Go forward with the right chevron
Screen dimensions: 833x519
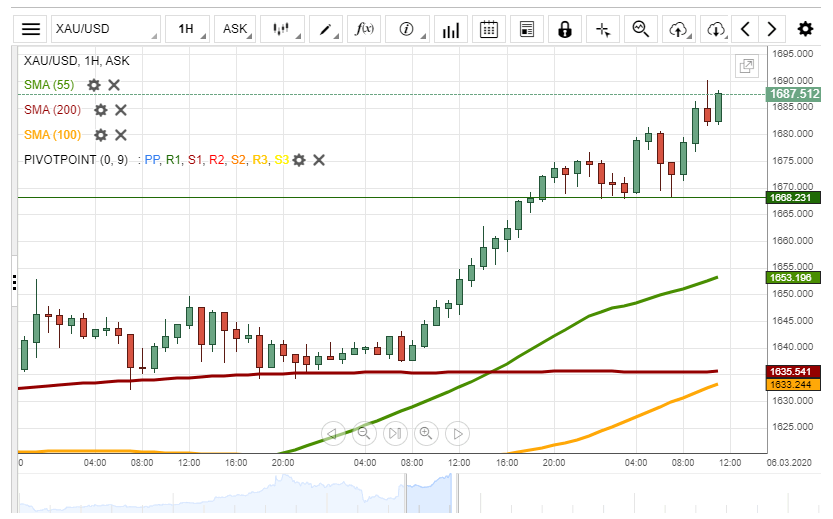[x=771, y=29]
